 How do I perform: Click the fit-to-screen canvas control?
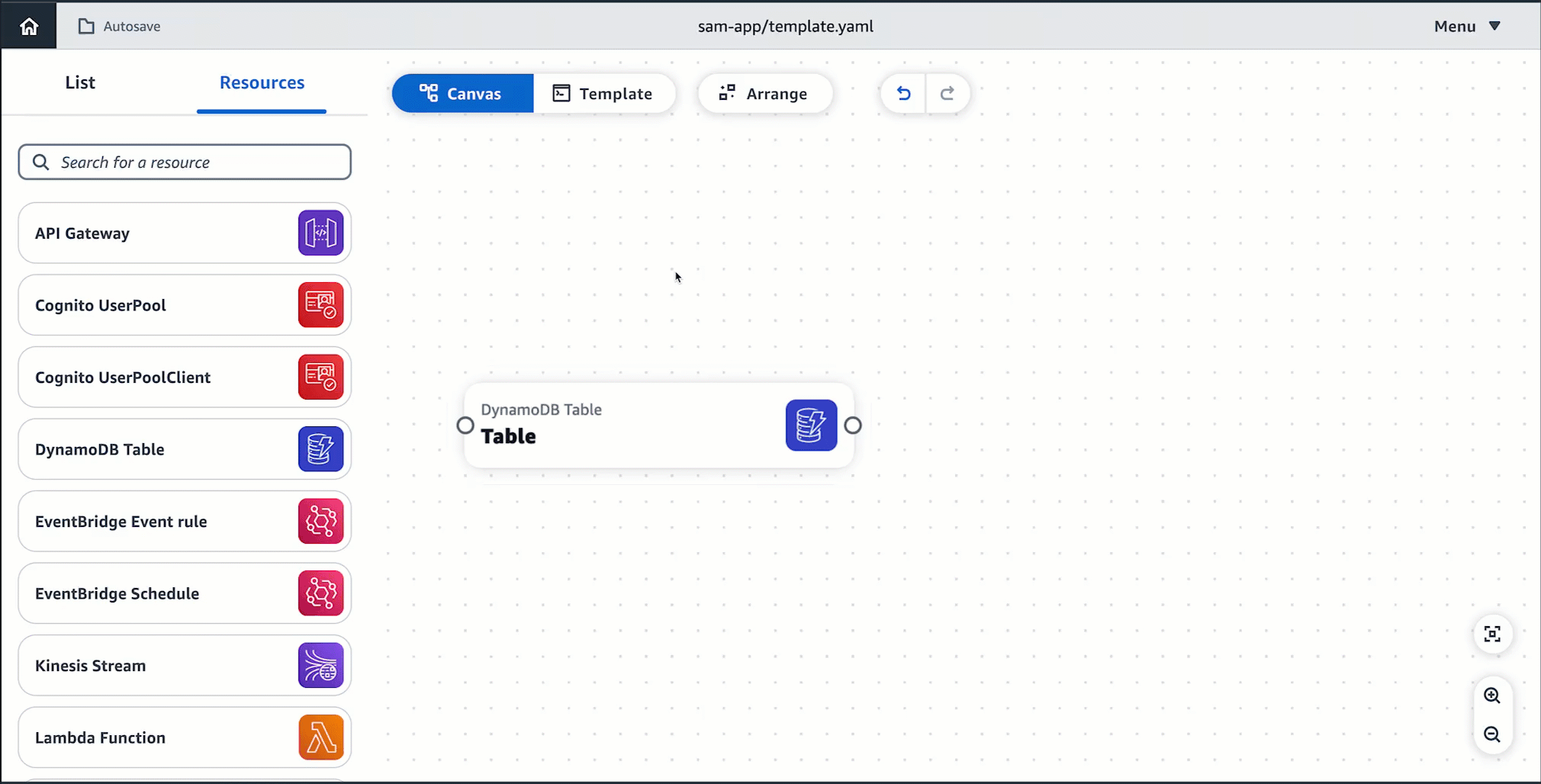1492,634
